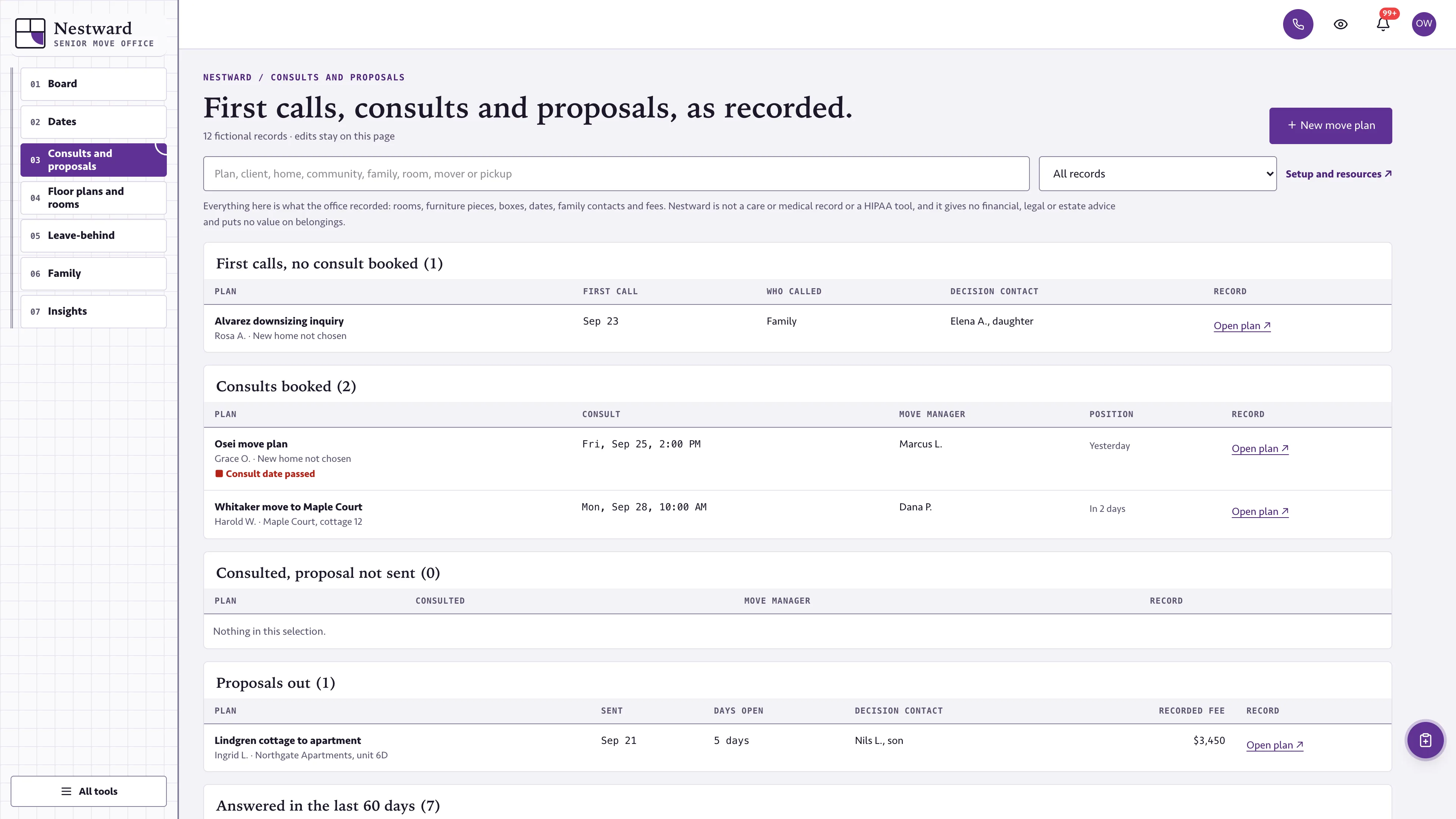Click the Nestward breadcrumb link

pyautogui.click(x=227, y=77)
